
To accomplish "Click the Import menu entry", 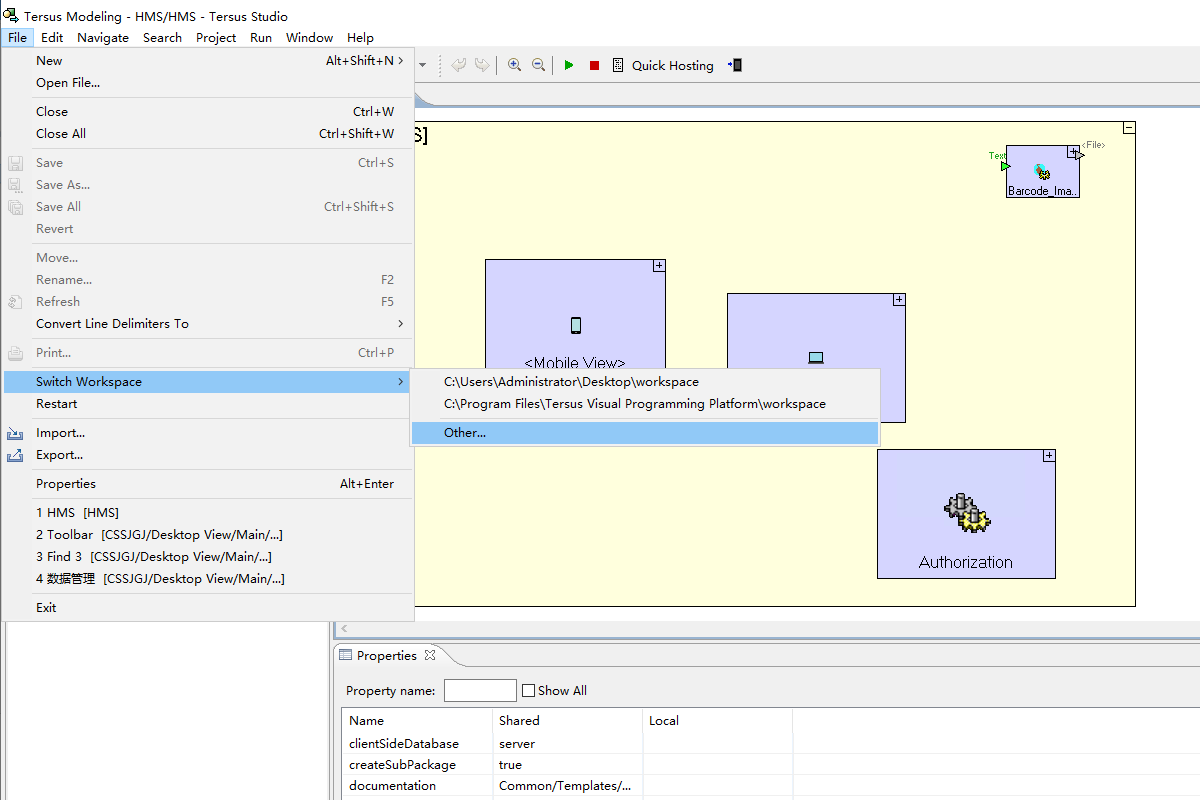I will 208,433.
